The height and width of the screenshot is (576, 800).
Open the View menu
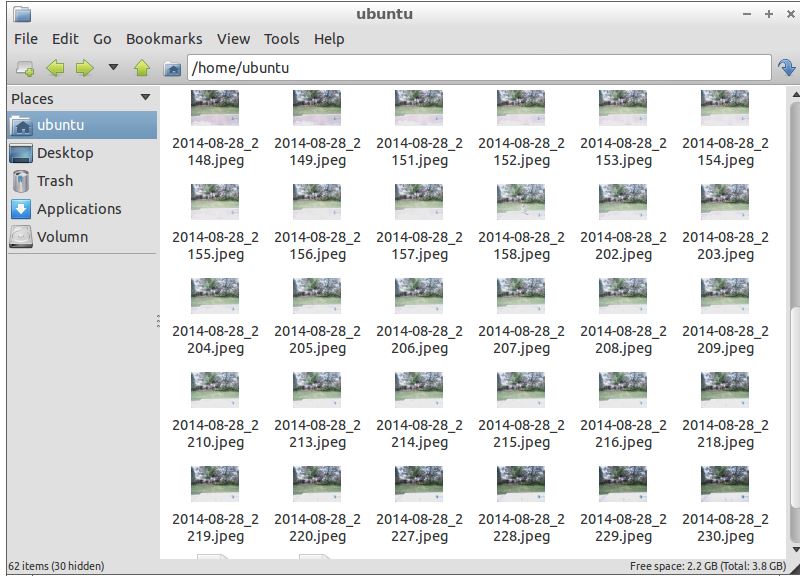[x=233, y=39]
